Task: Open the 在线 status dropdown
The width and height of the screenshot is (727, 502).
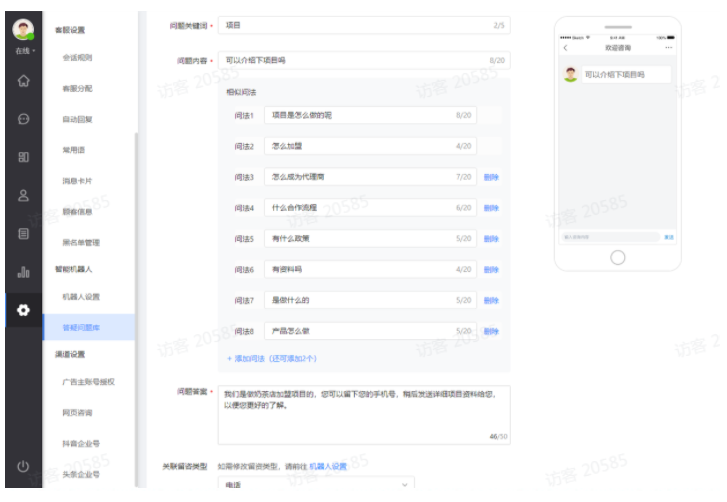Action: tap(26, 51)
